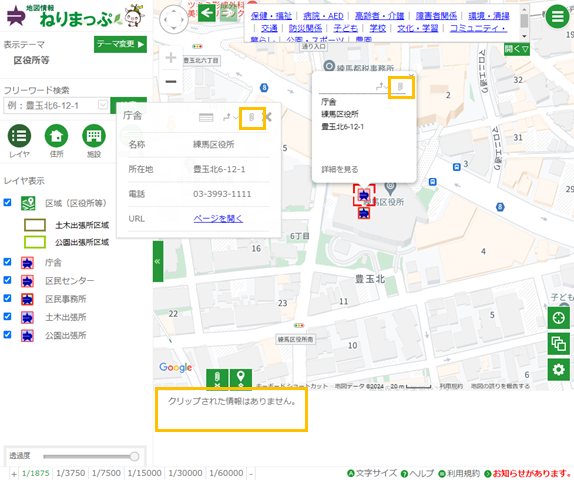Click the green back arrow button
Viewport: 574px width, 480px height.
(207, 13)
